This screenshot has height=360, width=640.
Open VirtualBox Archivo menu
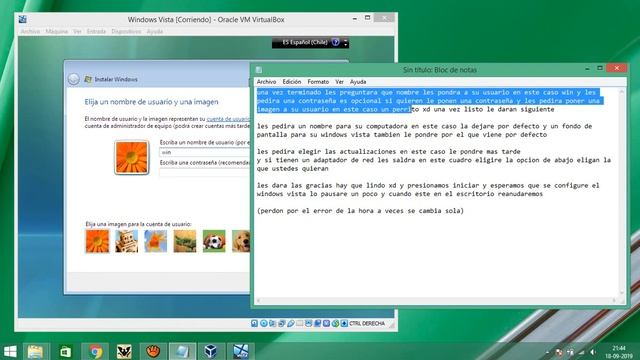coord(30,31)
